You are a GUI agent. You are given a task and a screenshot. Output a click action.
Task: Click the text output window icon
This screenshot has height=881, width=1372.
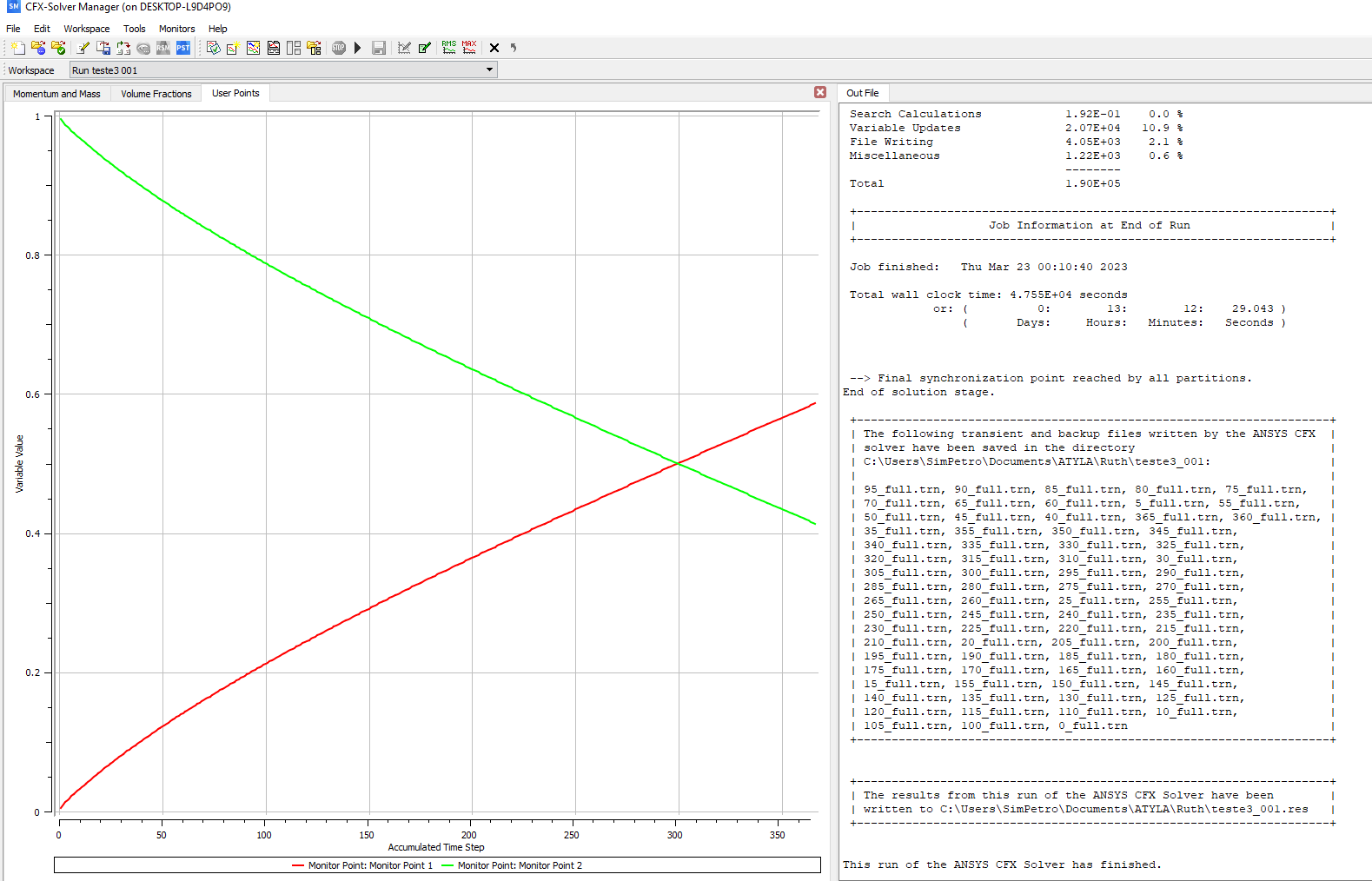[x=274, y=48]
